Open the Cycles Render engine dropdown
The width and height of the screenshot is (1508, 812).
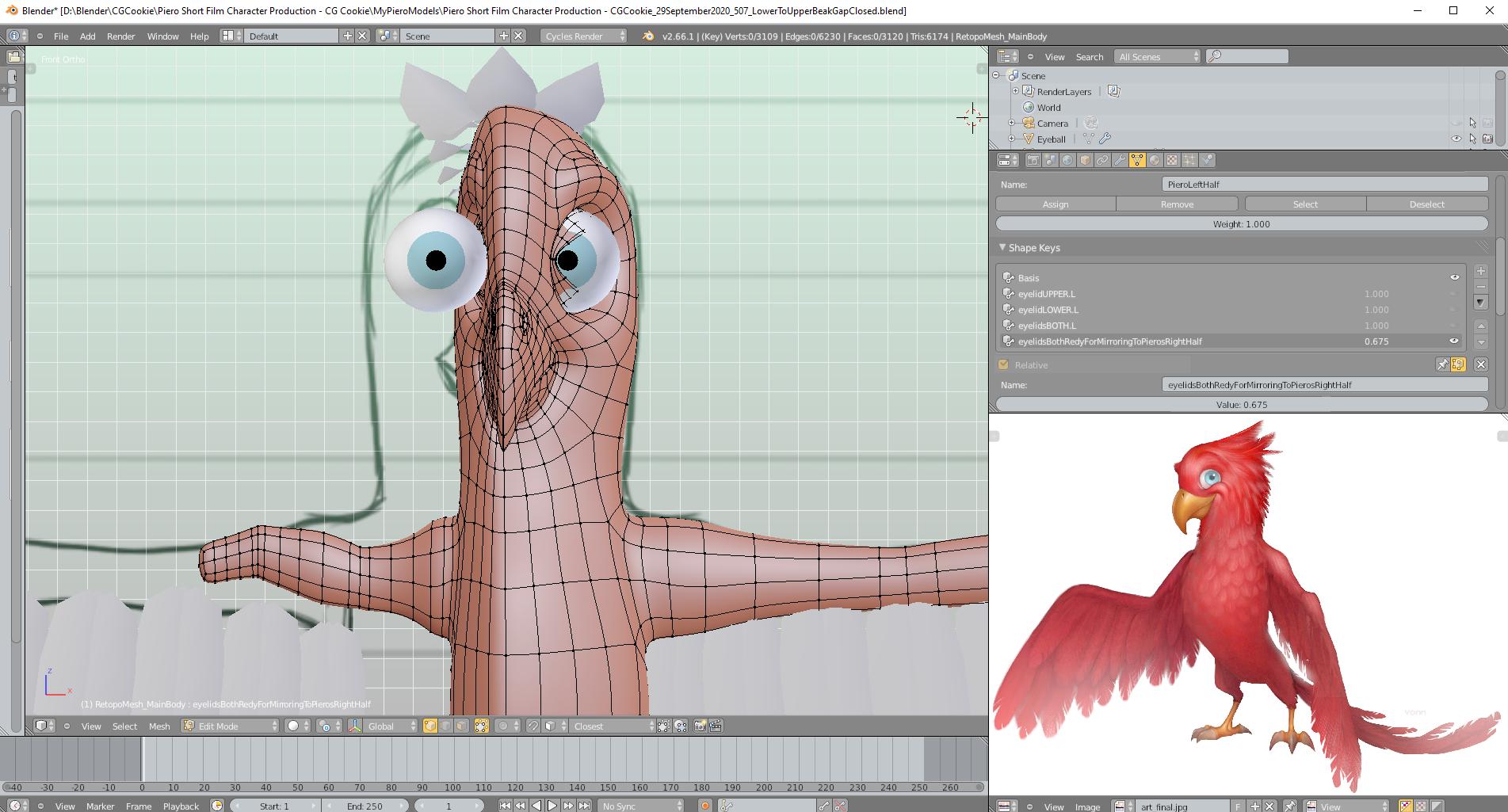click(x=584, y=36)
